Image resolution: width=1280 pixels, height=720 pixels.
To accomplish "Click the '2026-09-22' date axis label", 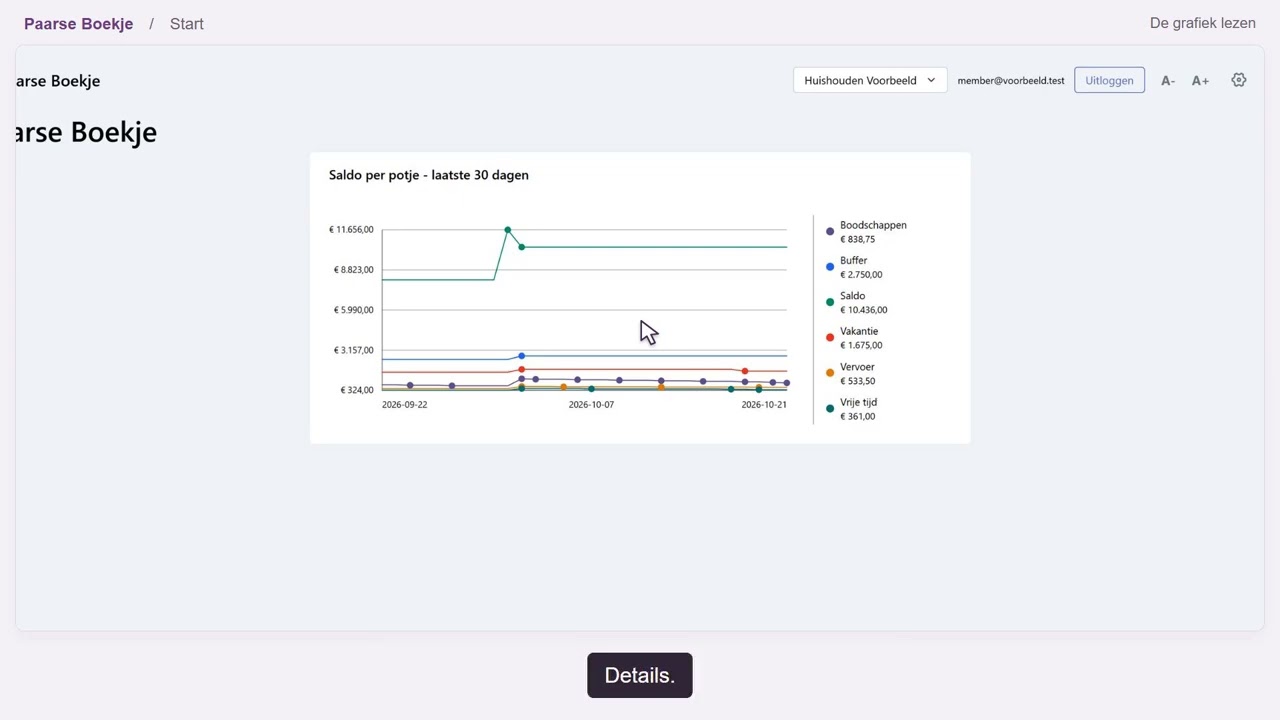I will [404, 405].
